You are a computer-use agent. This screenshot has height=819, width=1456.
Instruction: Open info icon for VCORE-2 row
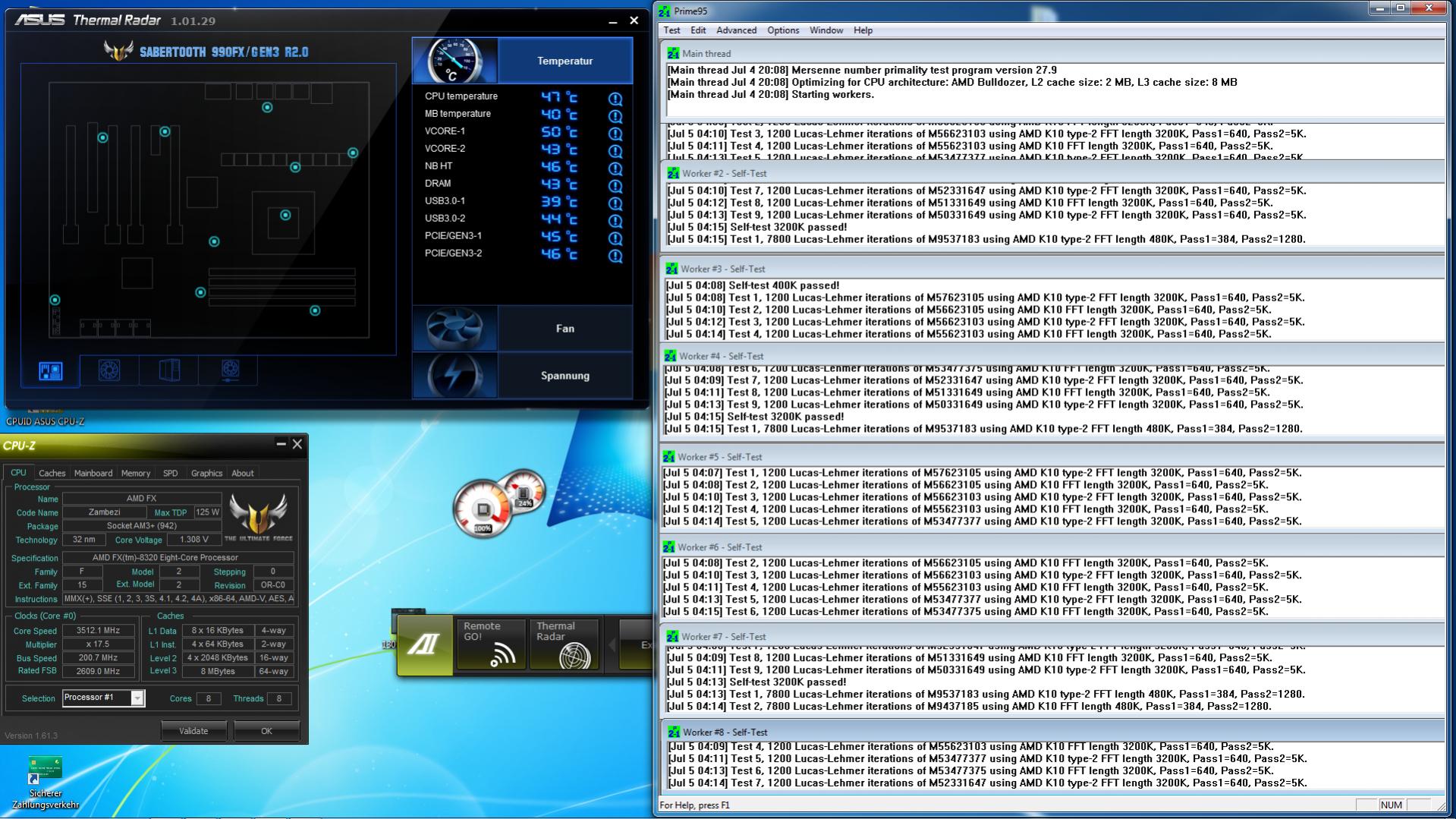click(615, 151)
